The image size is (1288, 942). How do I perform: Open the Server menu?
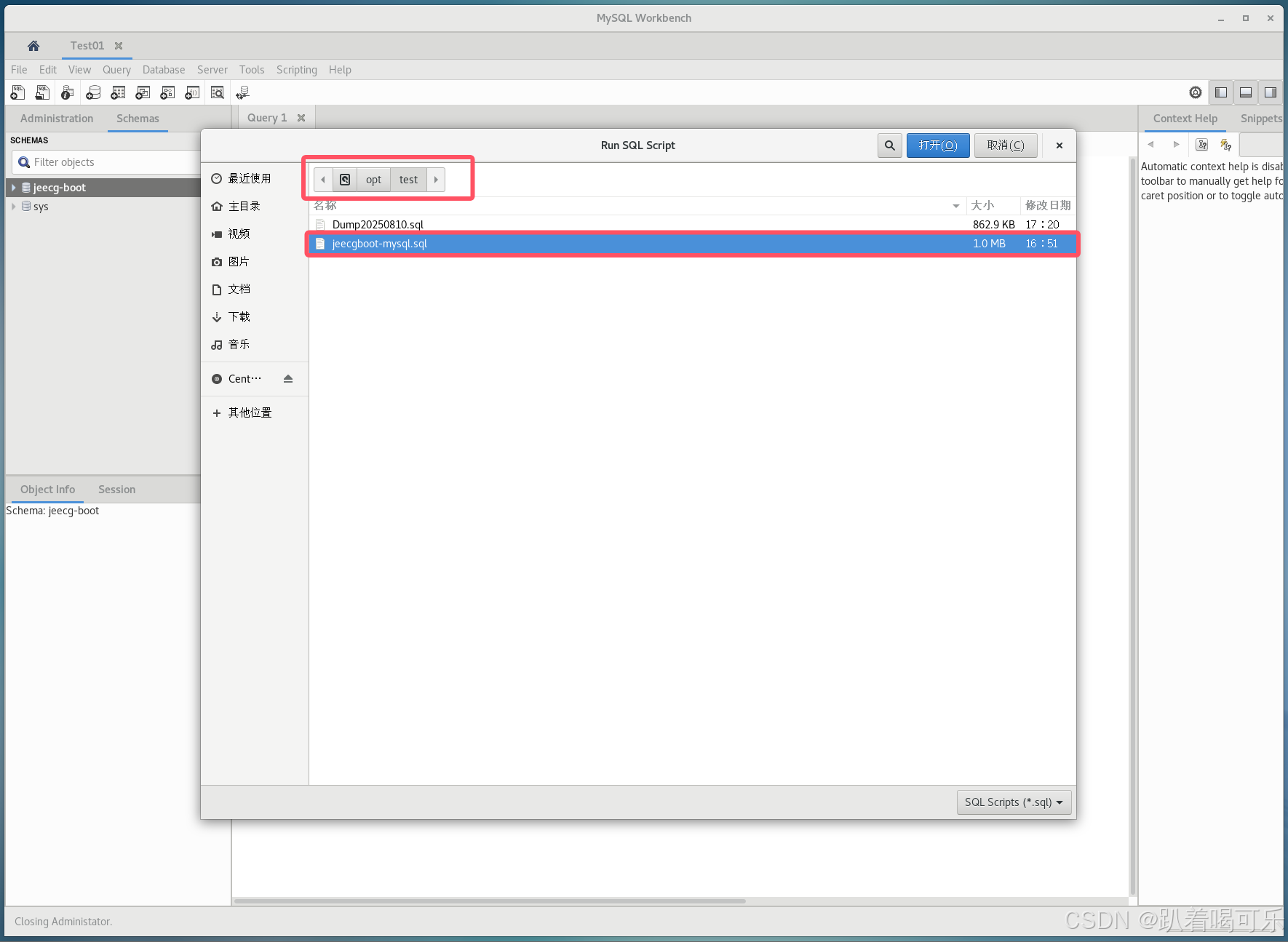[x=212, y=70]
